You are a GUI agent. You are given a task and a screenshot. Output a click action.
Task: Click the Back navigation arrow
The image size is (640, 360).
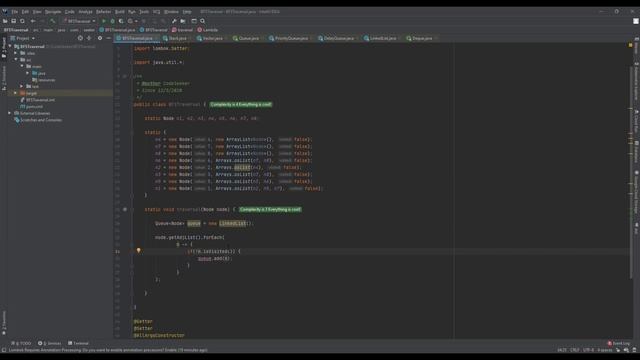tap(33, 21)
